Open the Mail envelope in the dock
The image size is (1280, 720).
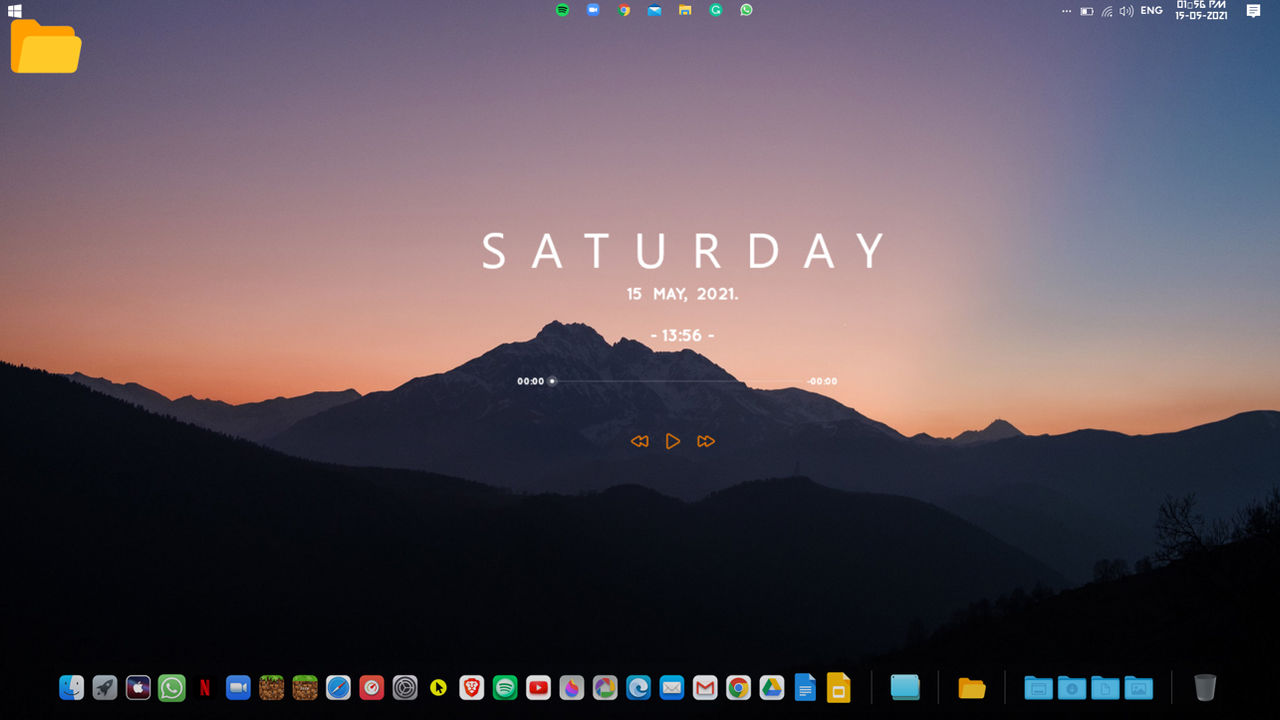[672, 687]
